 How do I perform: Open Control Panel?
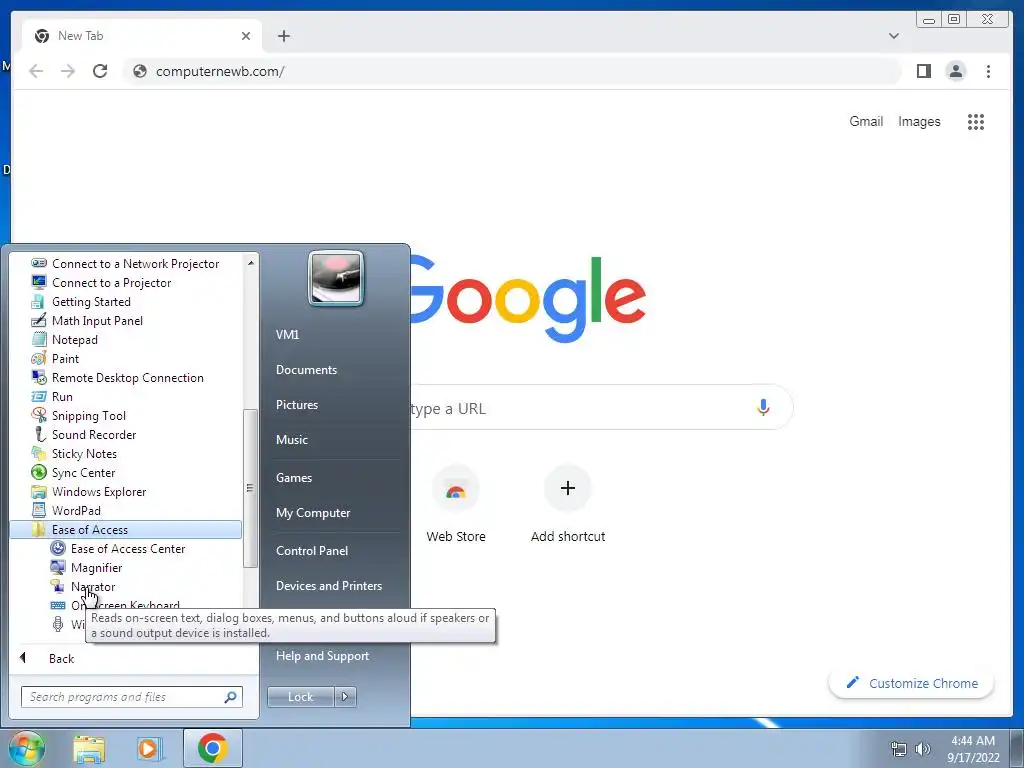312,551
